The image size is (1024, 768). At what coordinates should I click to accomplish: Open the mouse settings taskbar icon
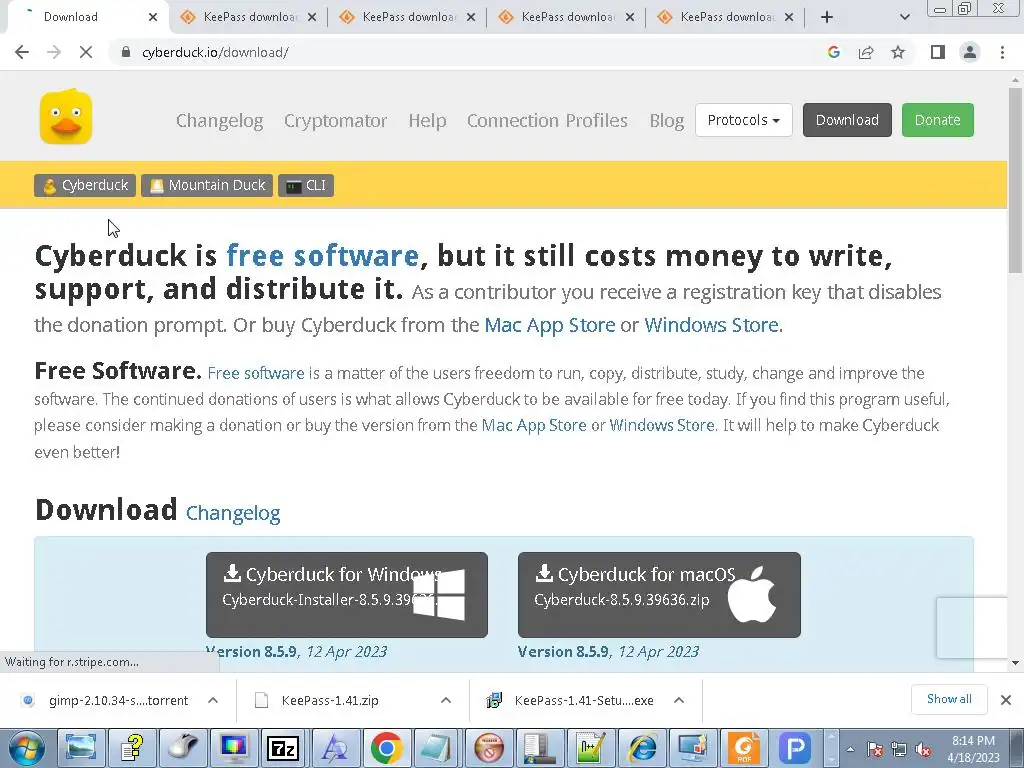(182, 748)
